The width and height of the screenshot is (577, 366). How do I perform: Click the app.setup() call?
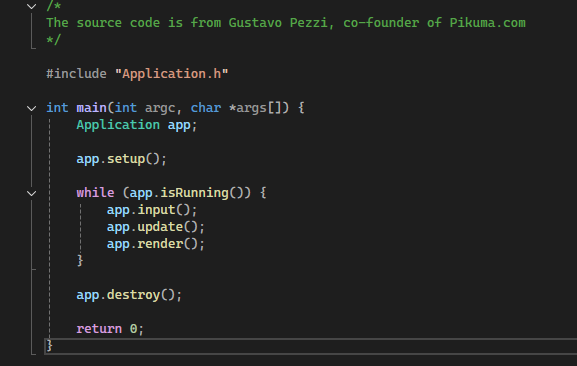(x=121, y=159)
